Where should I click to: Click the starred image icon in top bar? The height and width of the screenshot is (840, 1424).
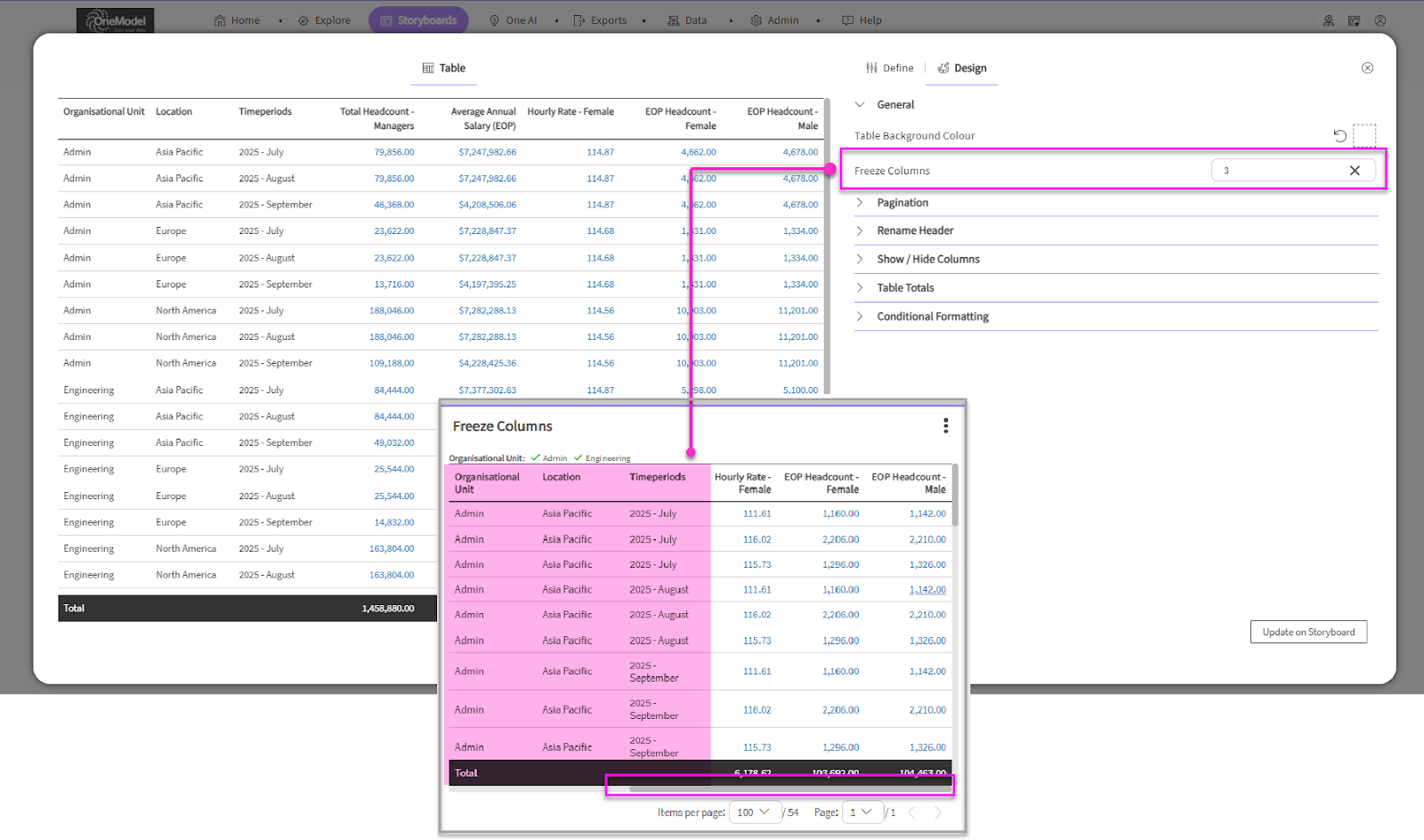[1354, 20]
